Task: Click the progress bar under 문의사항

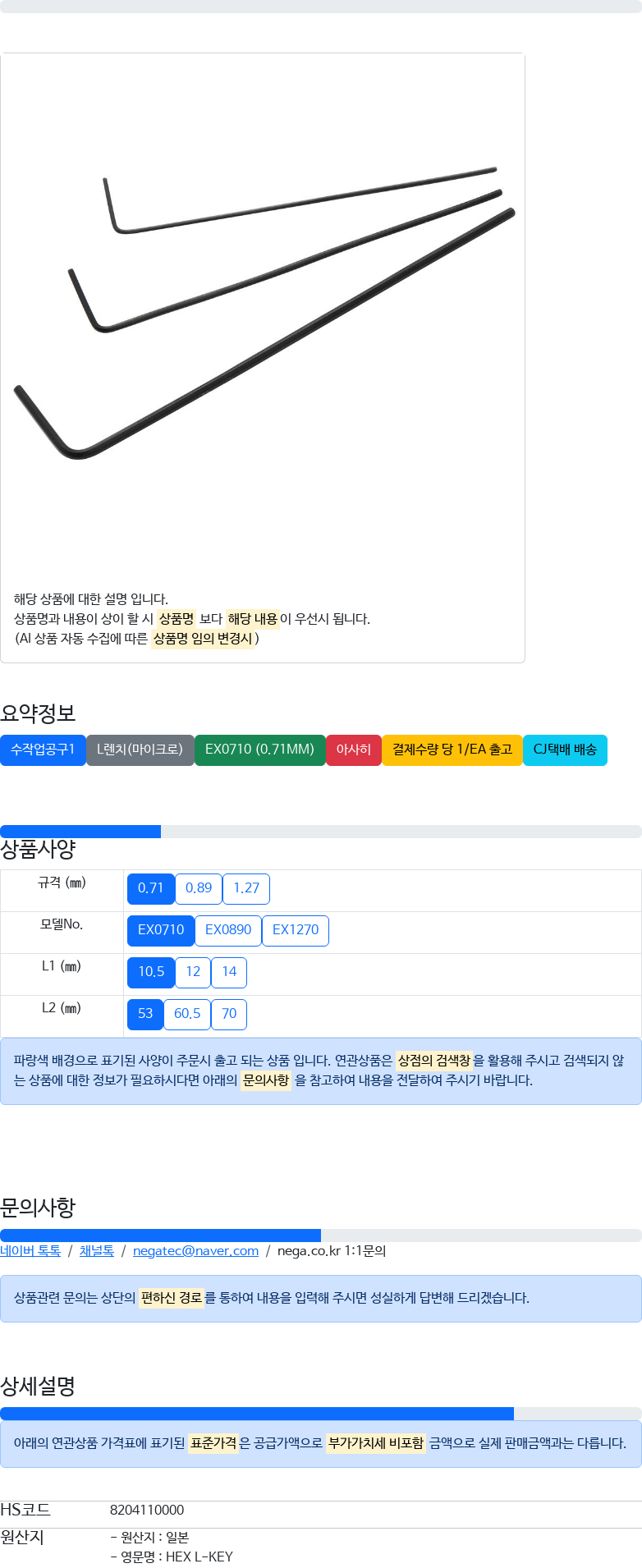Action: point(321,1236)
